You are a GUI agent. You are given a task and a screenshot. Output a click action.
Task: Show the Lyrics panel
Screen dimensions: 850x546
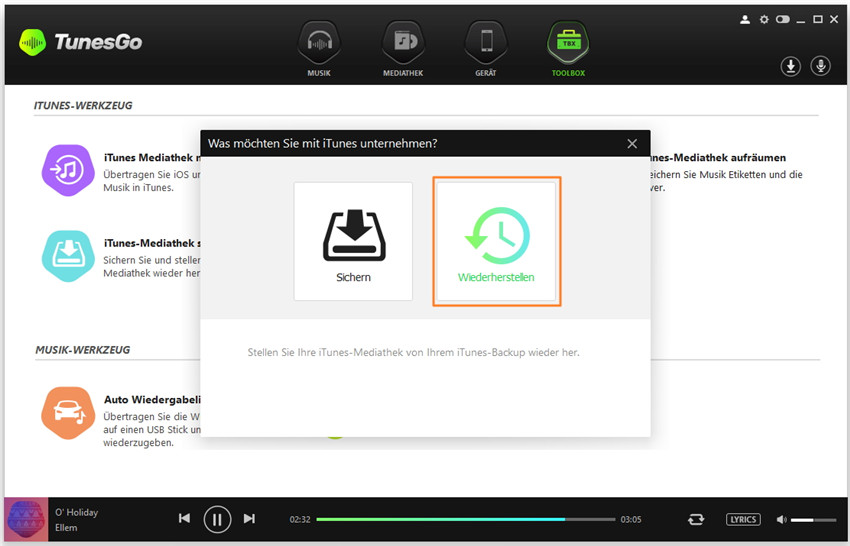pyautogui.click(x=743, y=519)
